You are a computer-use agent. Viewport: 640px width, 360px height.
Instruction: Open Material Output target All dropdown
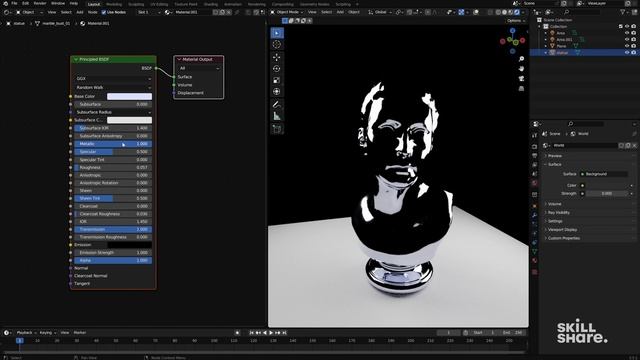click(x=199, y=68)
